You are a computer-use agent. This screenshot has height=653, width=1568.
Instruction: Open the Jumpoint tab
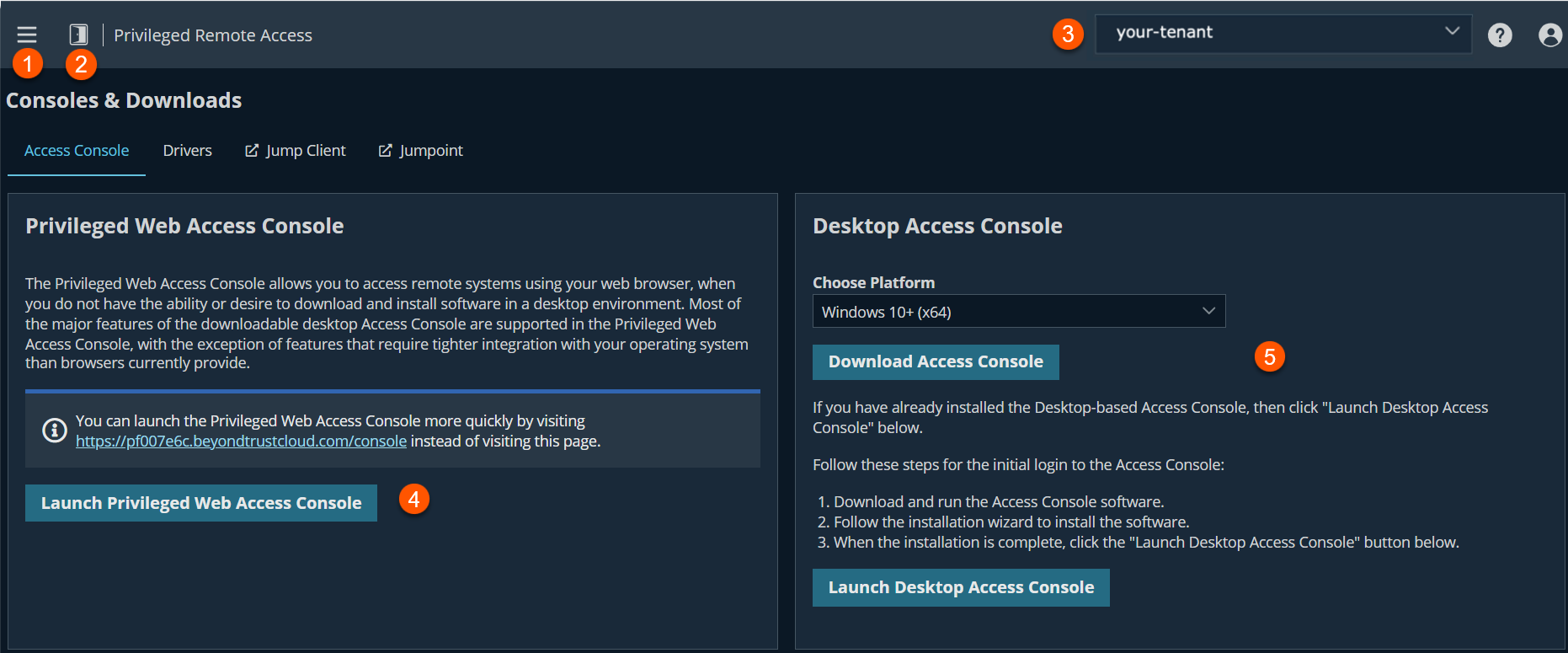[421, 150]
